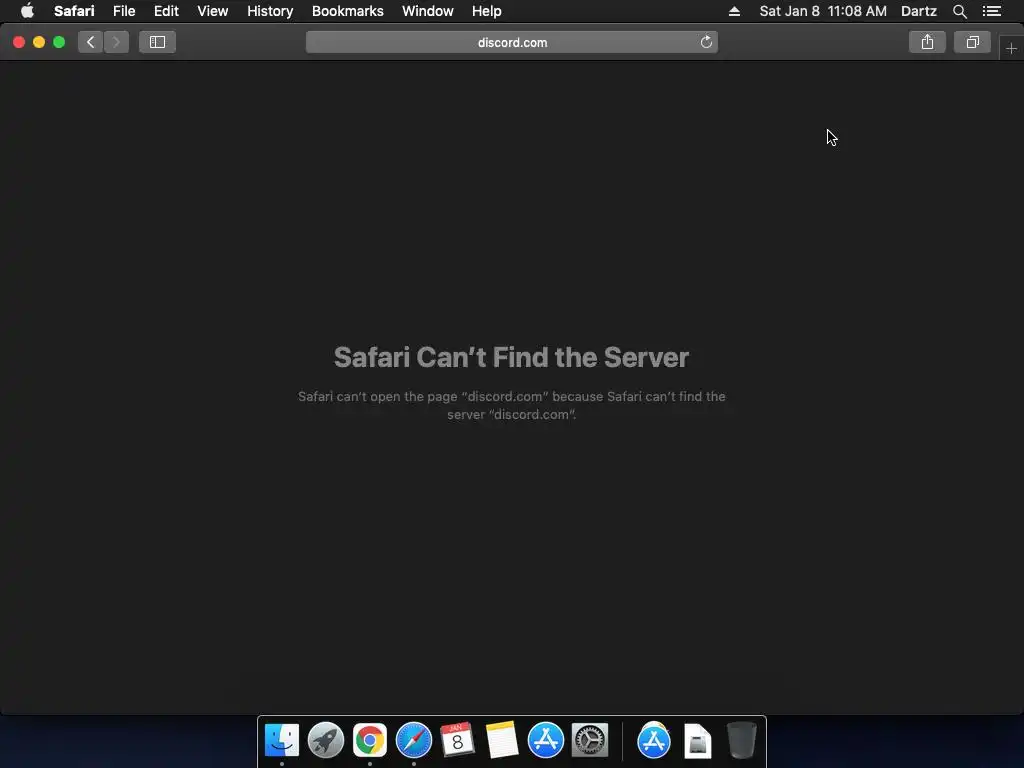Screen dimensions: 1024x768
Task: Show all tabs overview
Action: point(972,42)
